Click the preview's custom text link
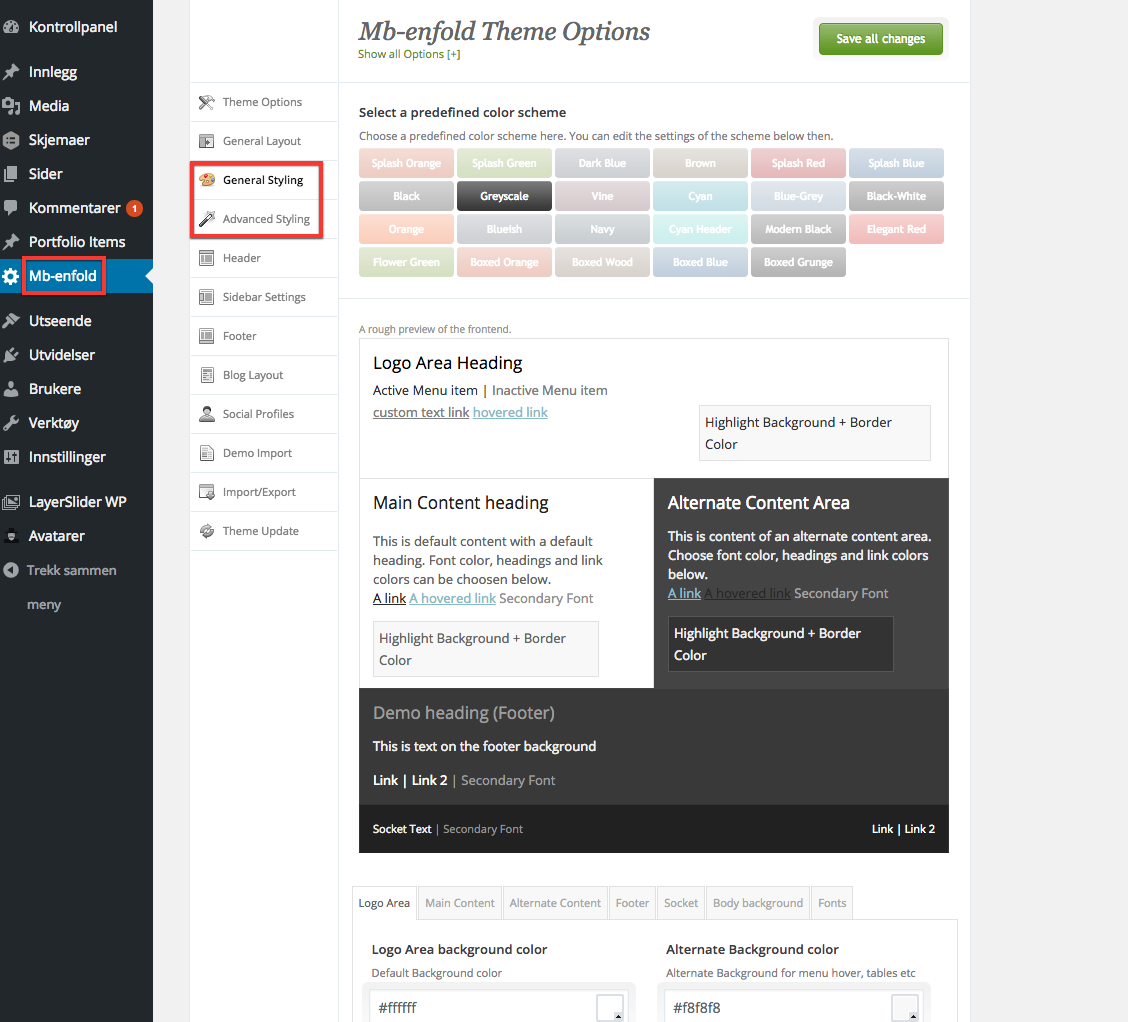 tap(421, 413)
